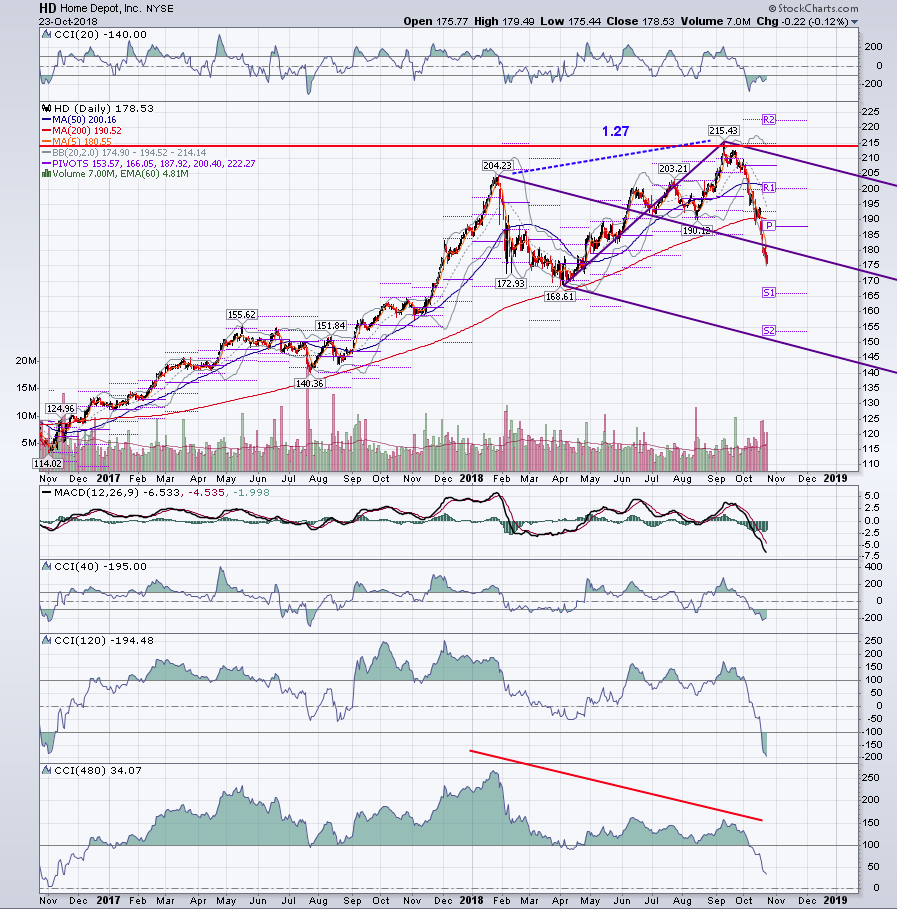Click the area icon beside CCI(20) label
Screen dimensions: 897x909
pyautogui.click(x=46, y=34)
